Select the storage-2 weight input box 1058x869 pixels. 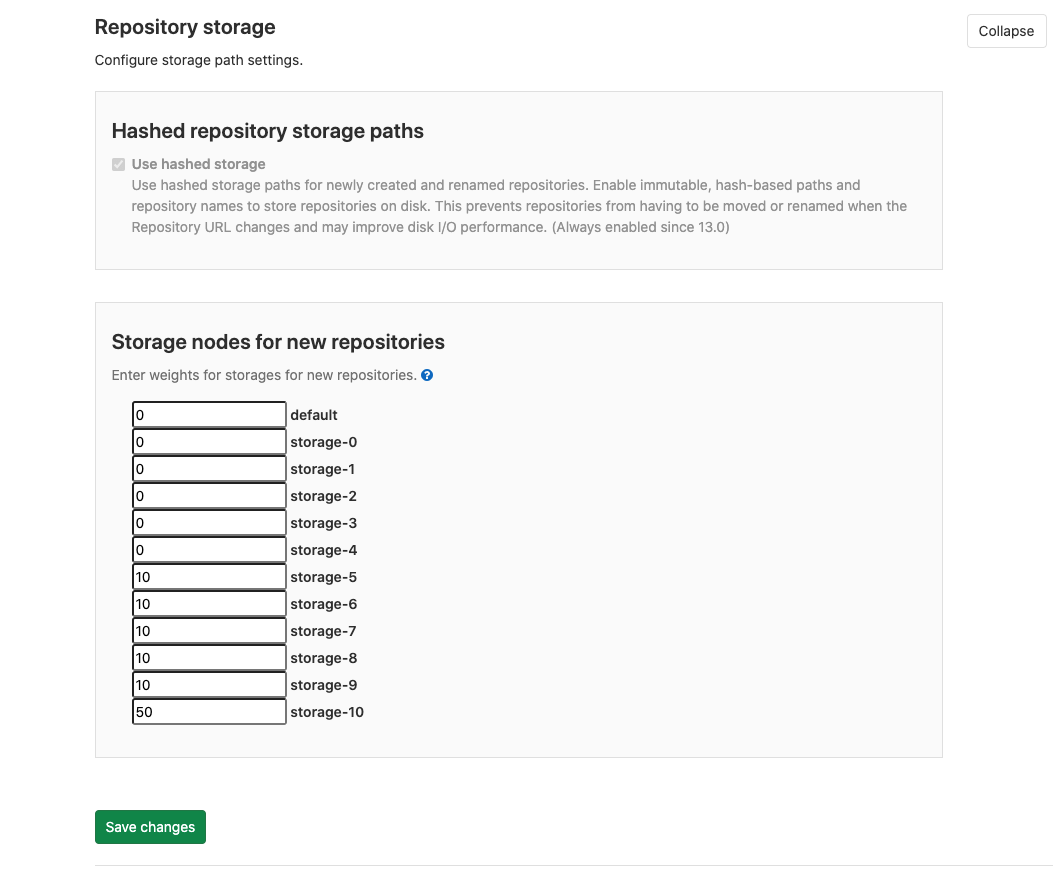[x=208, y=495]
